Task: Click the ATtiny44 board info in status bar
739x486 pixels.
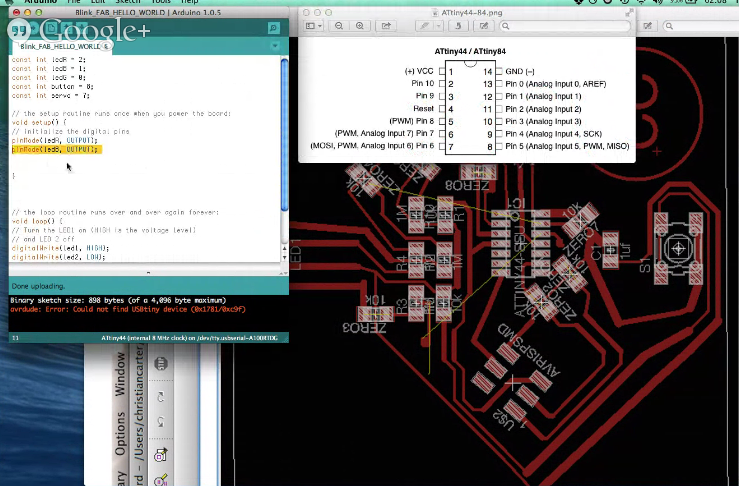Action: pyautogui.click(x=189, y=338)
